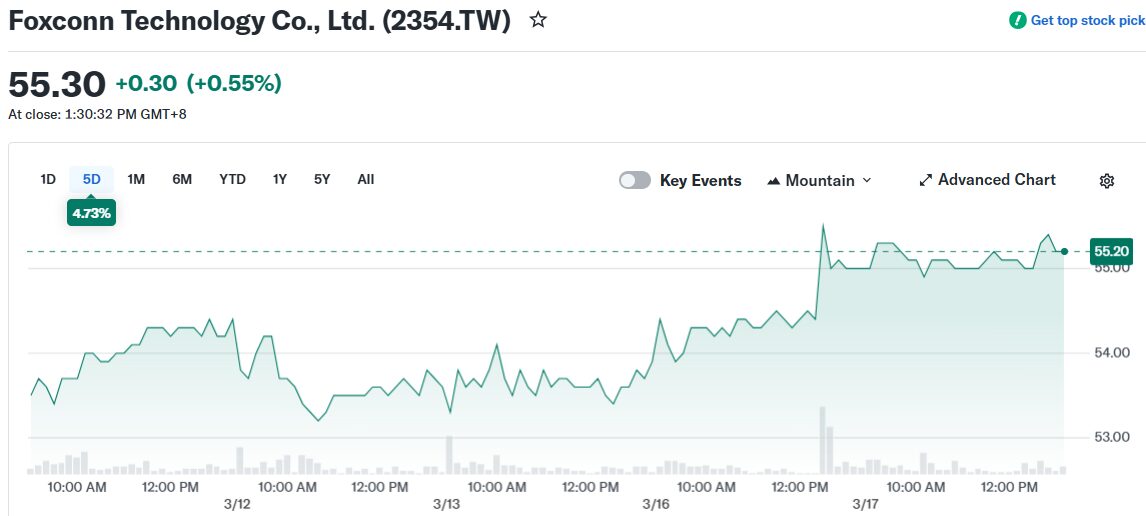Image resolution: width=1146 pixels, height=516 pixels.
Task: Open the Advanced Chart link
Action: pyautogui.click(x=987, y=180)
